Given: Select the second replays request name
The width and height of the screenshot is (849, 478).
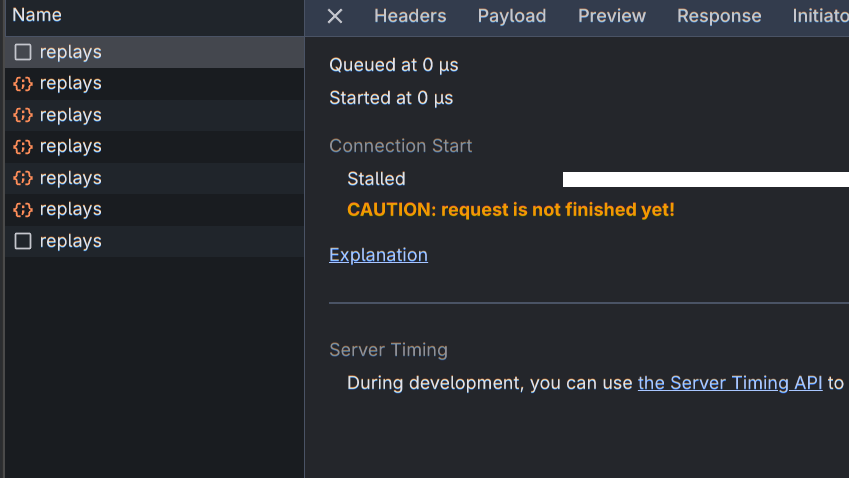Looking at the screenshot, I should (x=71, y=84).
